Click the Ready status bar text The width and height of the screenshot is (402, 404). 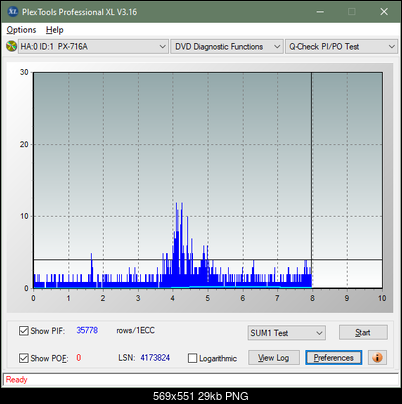point(16,380)
